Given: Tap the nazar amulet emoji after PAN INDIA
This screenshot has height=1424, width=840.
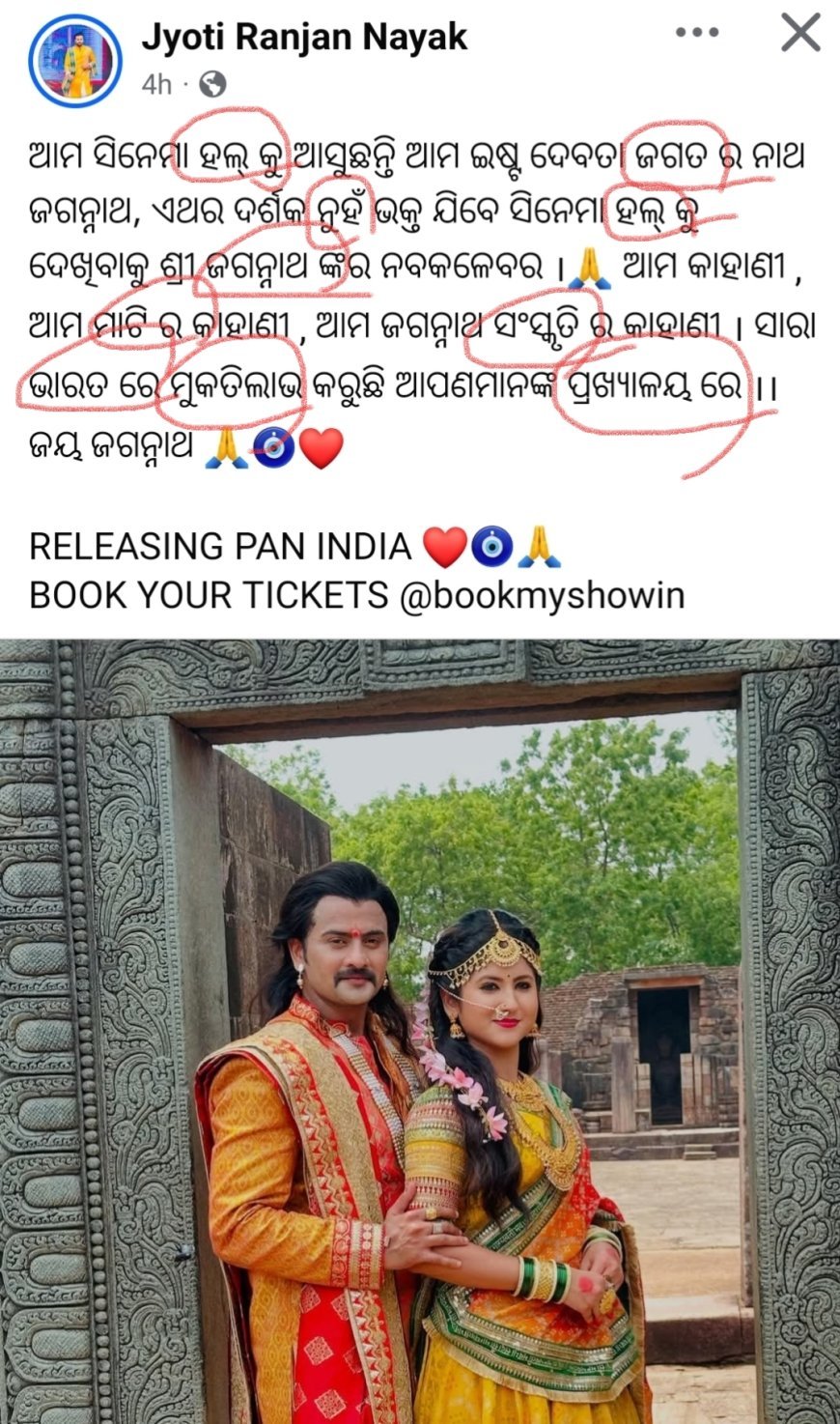Looking at the screenshot, I should pyautogui.click(x=491, y=548).
